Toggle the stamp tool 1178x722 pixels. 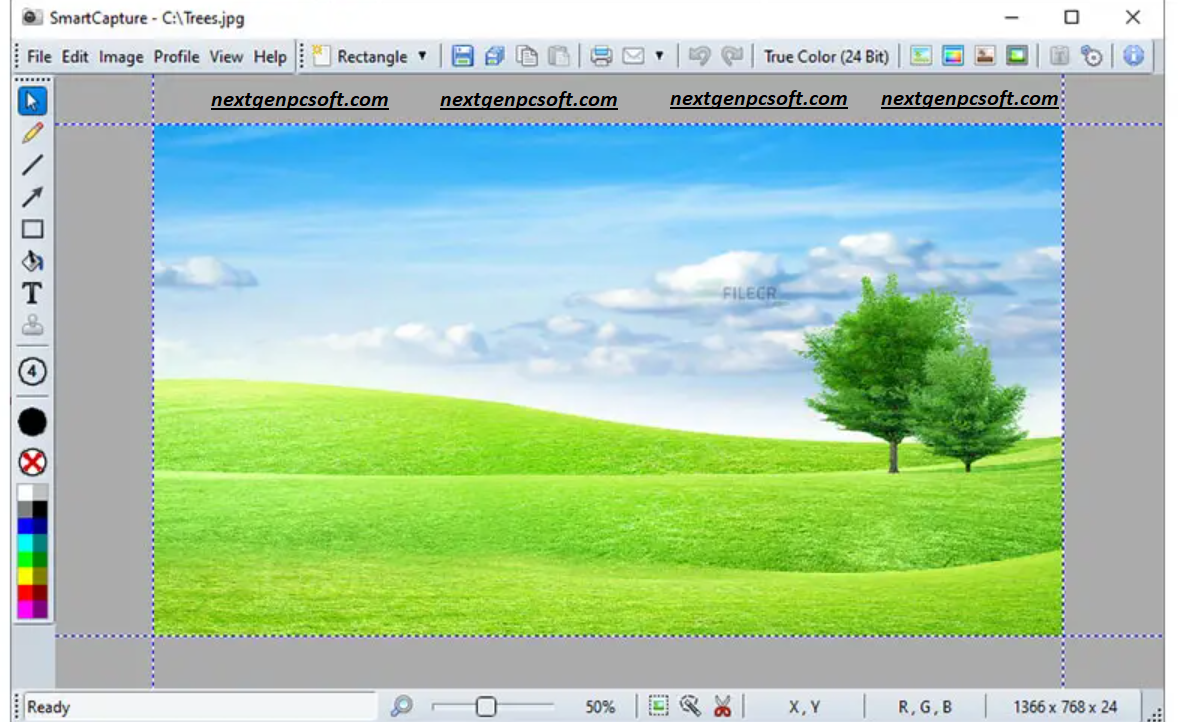(32, 325)
